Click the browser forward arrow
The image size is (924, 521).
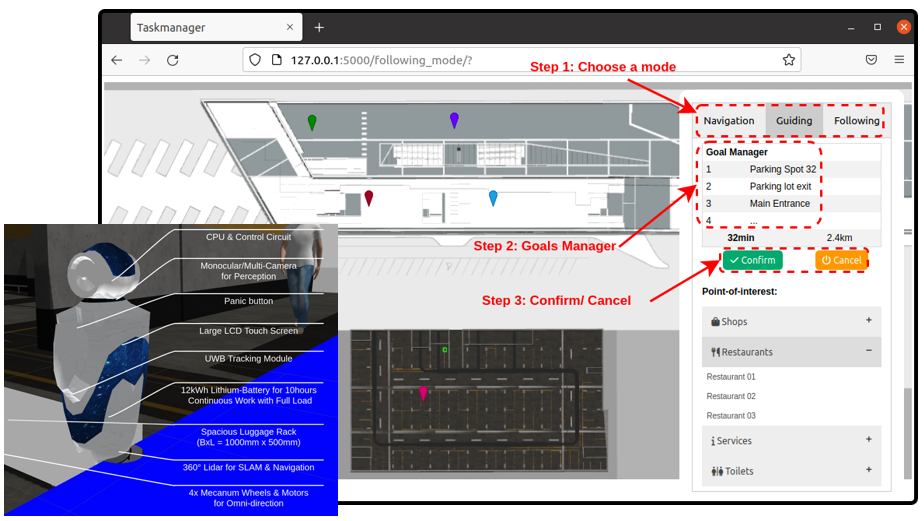pyautogui.click(x=144, y=60)
